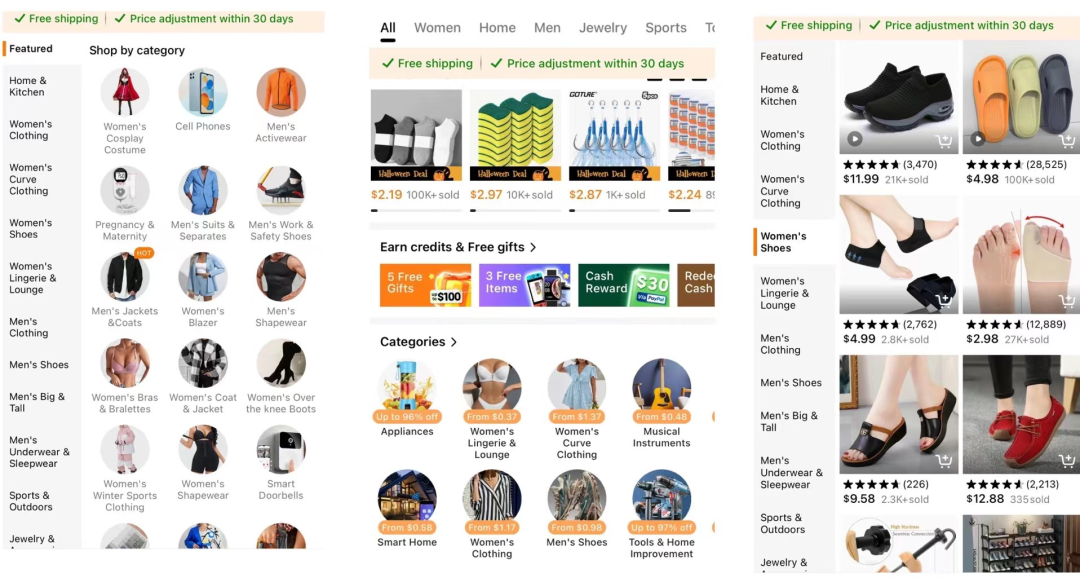Open the Cash Reward $30 banner

point(623,285)
